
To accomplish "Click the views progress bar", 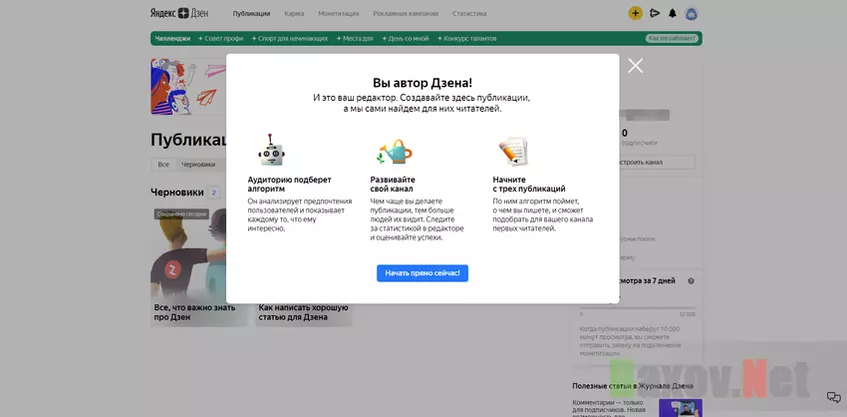I will click(637, 308).
